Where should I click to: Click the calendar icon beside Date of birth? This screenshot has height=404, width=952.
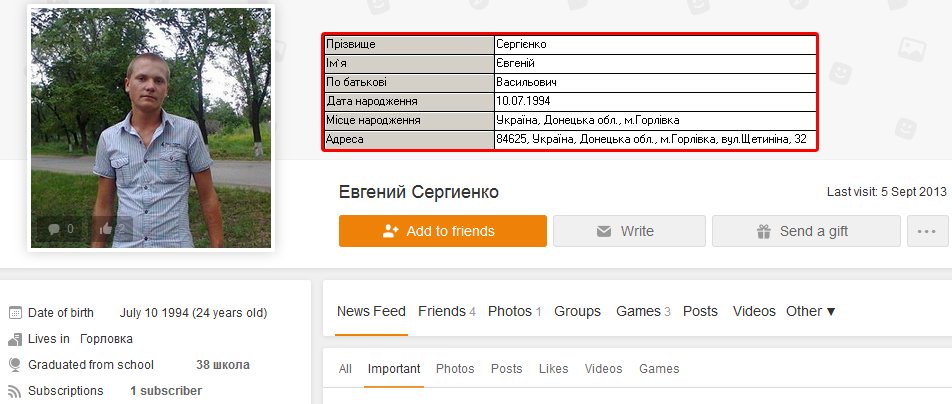(15, 313)
